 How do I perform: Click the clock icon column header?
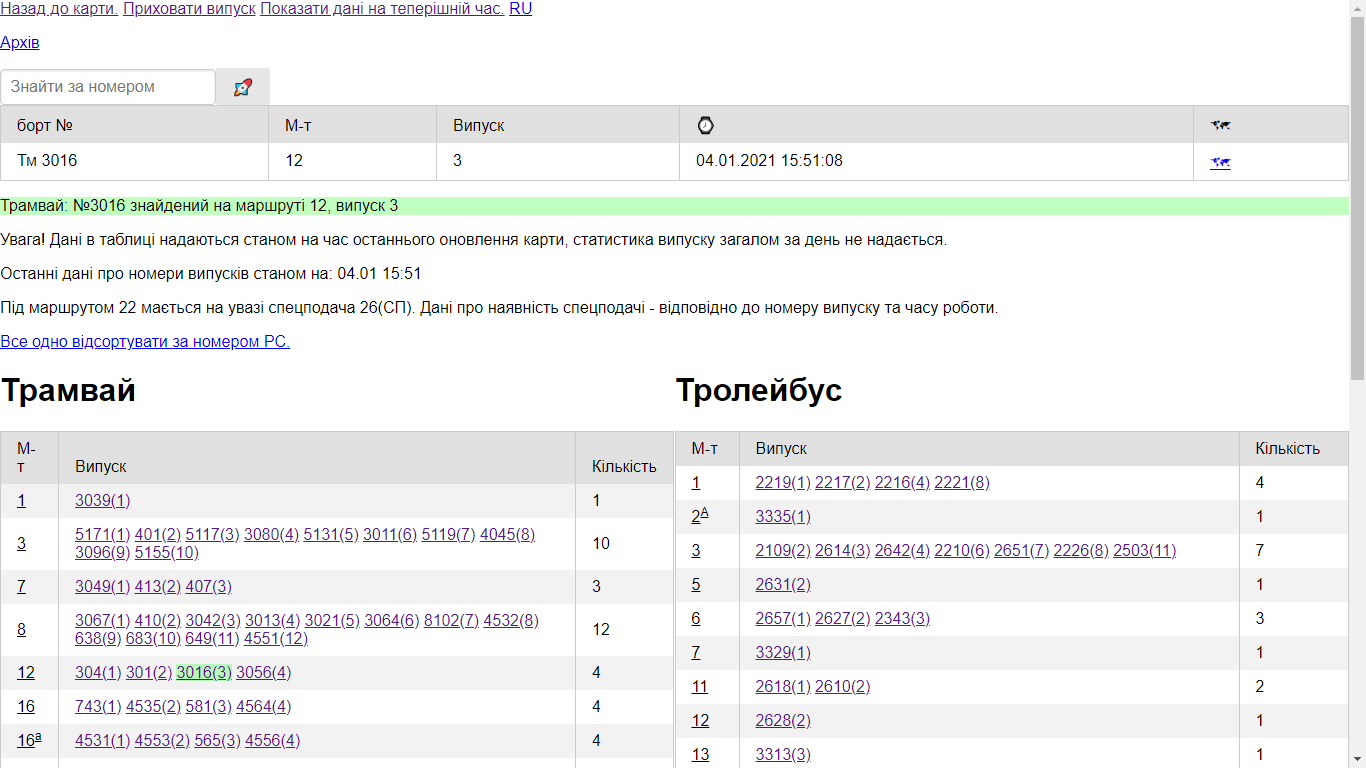tap(706, 125)
